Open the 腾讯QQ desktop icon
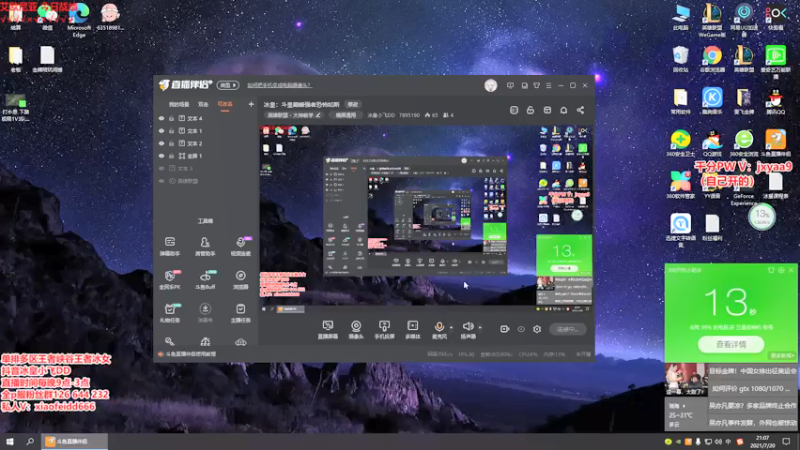 775,101
